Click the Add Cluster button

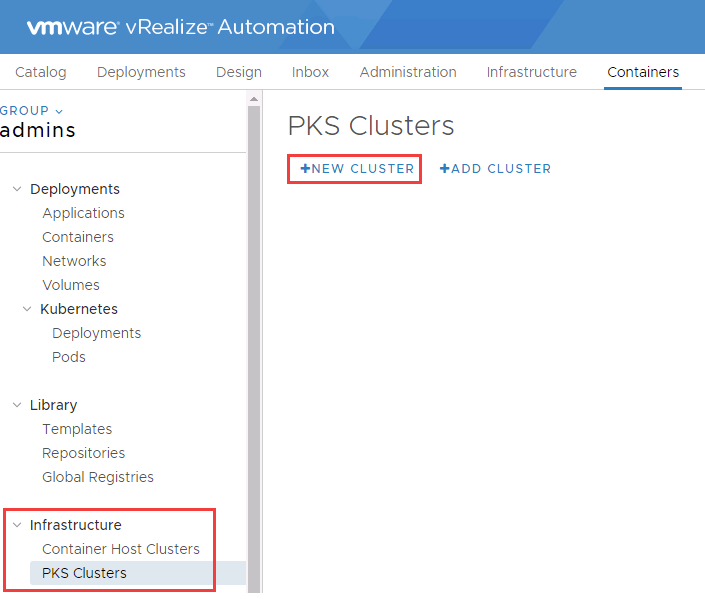pyautogui.click(x=495, y=169)
